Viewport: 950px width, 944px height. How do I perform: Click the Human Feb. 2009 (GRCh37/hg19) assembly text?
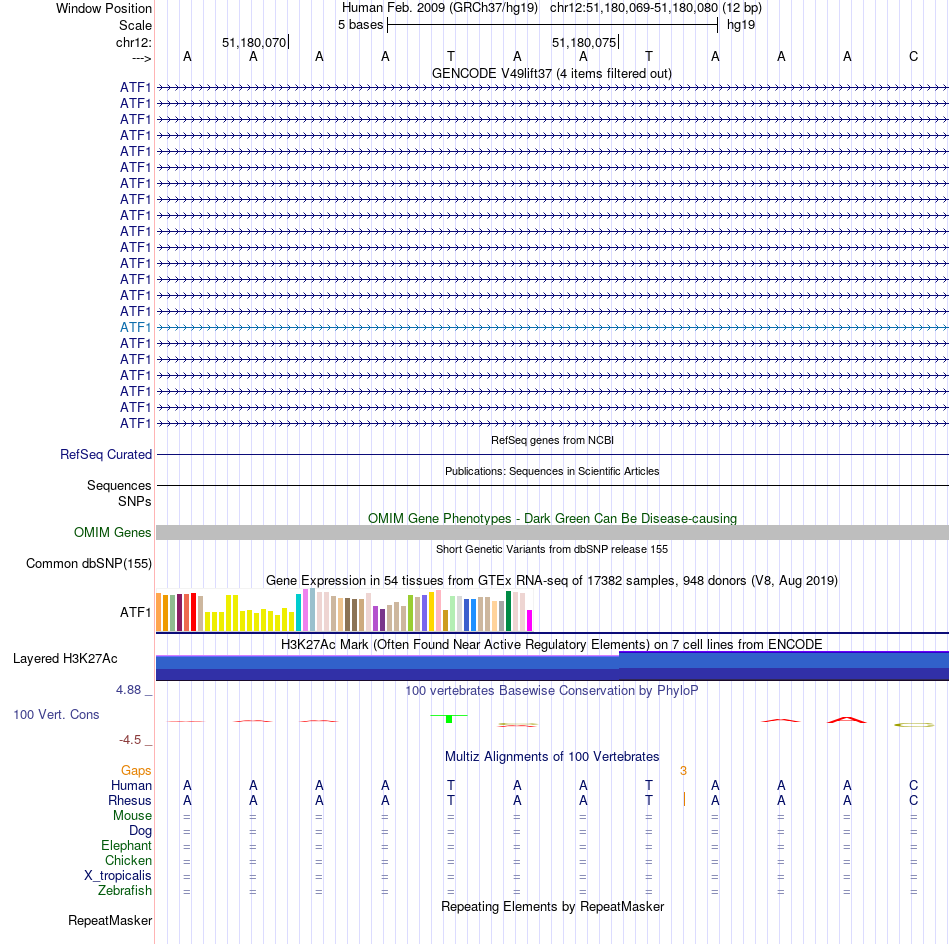point(440,8)
